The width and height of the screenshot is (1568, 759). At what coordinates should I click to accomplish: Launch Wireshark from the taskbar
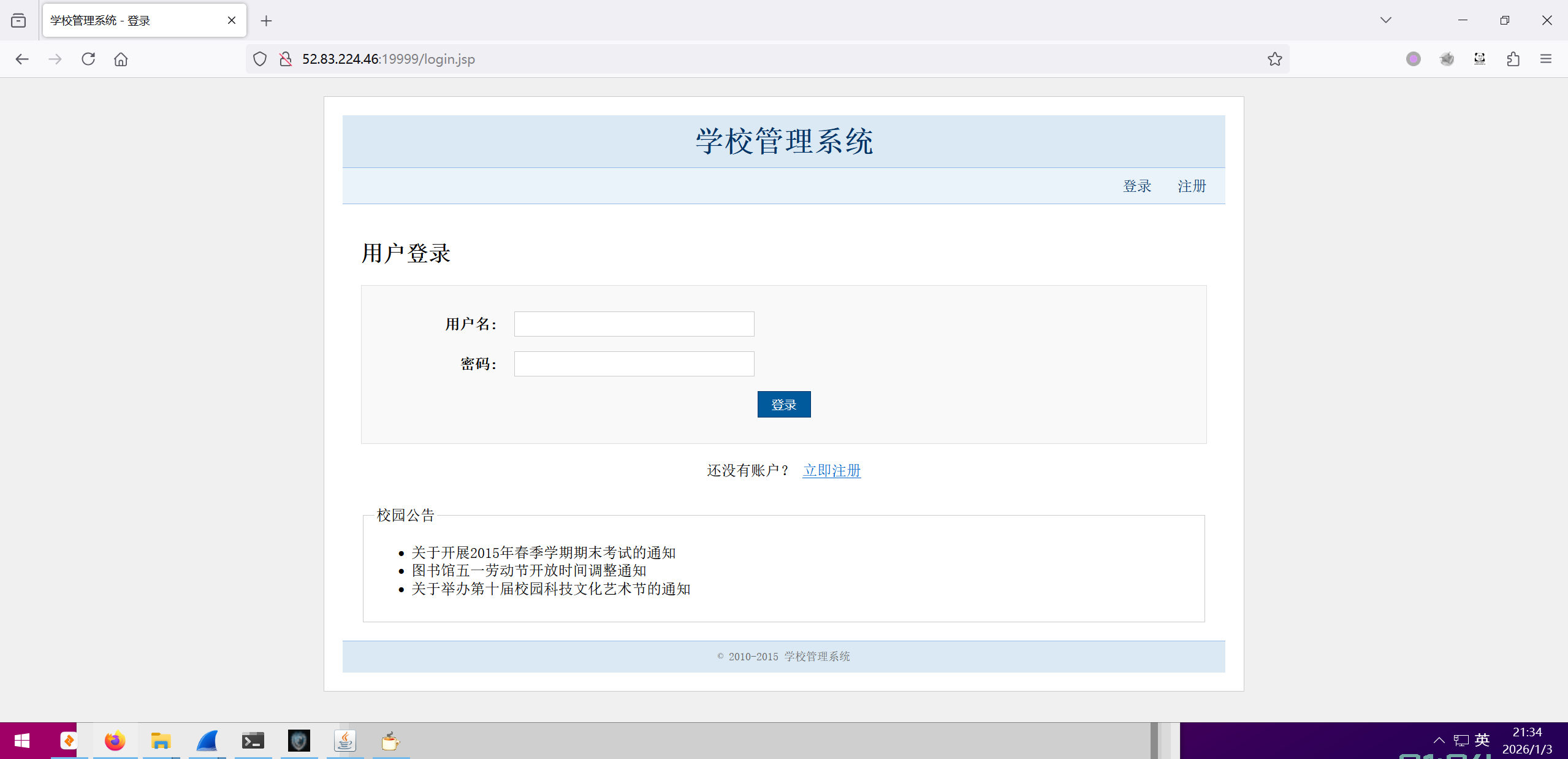point(207,741)
